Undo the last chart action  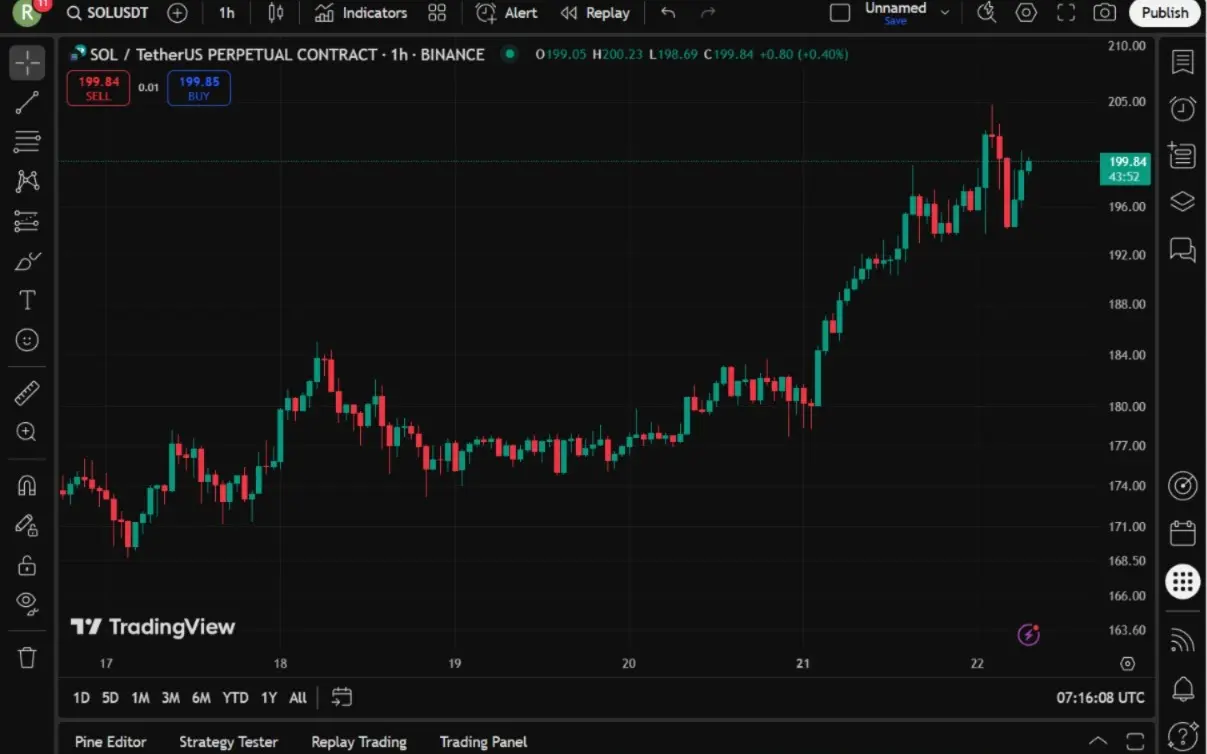668,13
